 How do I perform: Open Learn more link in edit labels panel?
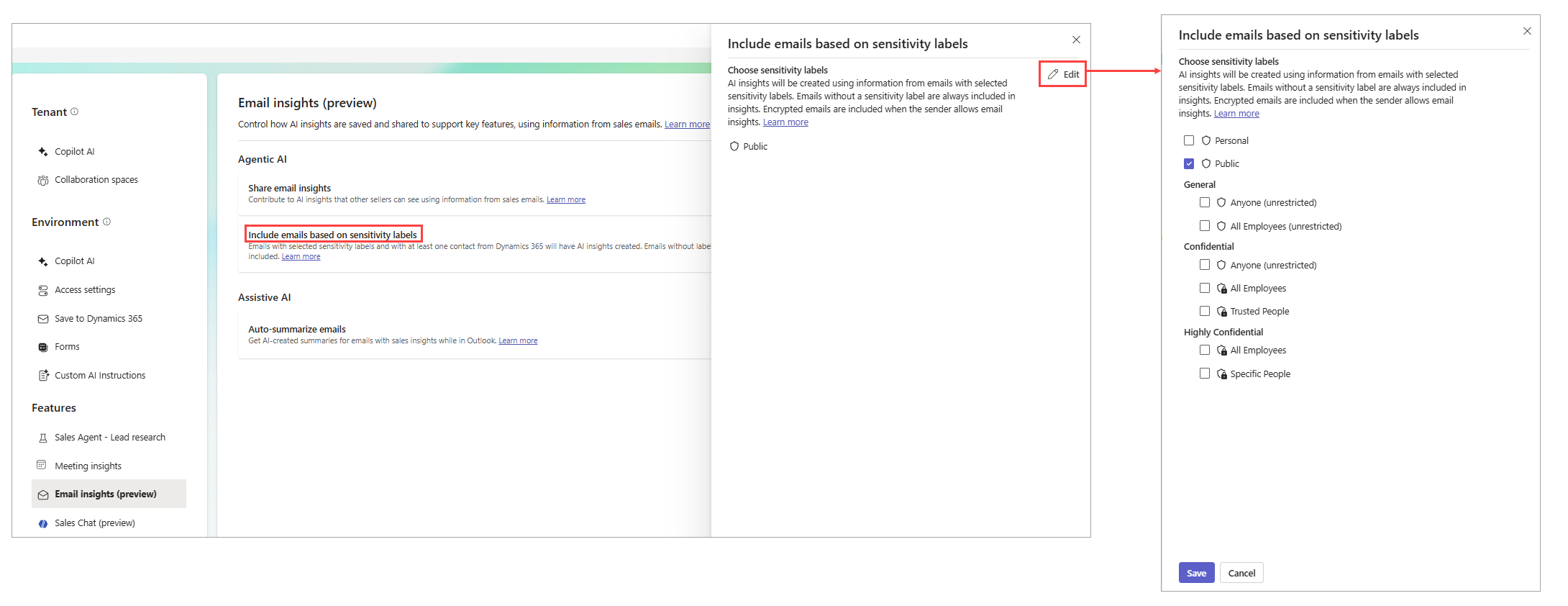(x=1236, y=114)
